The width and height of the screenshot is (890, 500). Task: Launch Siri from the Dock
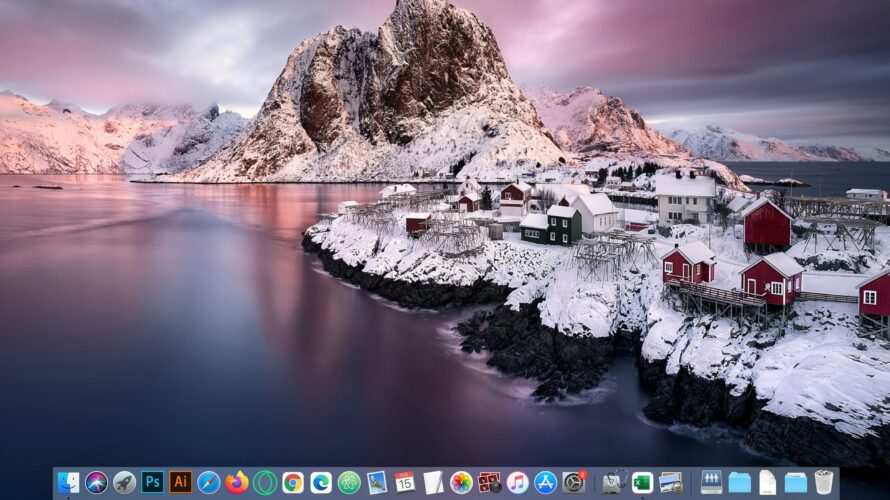pyautogui.click(x=96, y=482)
